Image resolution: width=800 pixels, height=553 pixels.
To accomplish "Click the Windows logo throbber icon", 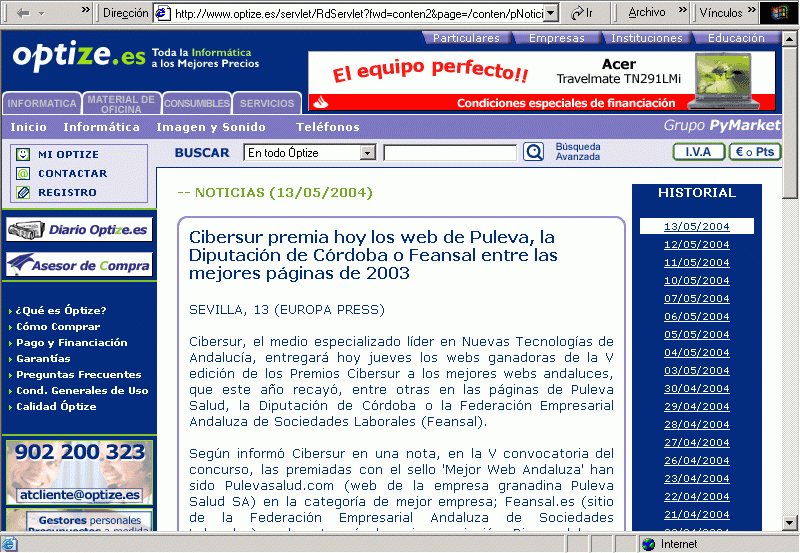I will [779, 13].
